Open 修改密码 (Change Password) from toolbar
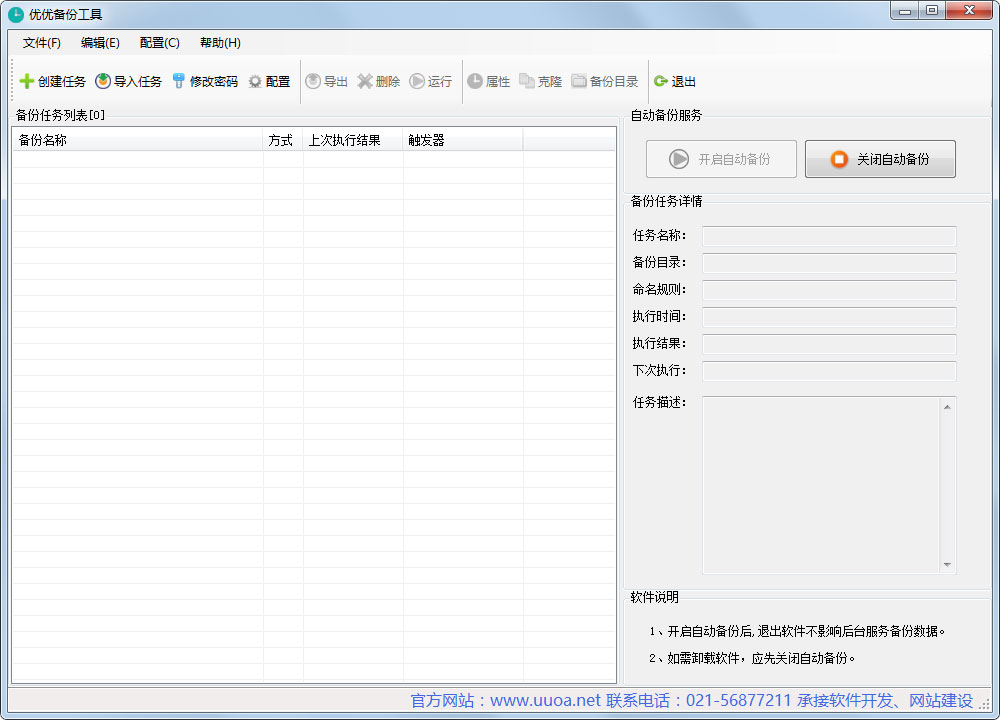Screen dimensions: 1000x720 pos(204,81)
